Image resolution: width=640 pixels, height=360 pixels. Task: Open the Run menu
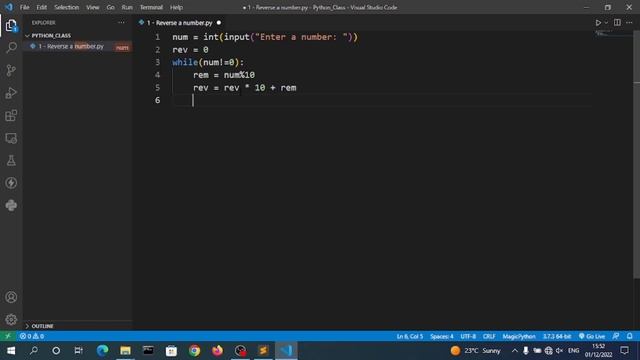[x=127, y=7]
